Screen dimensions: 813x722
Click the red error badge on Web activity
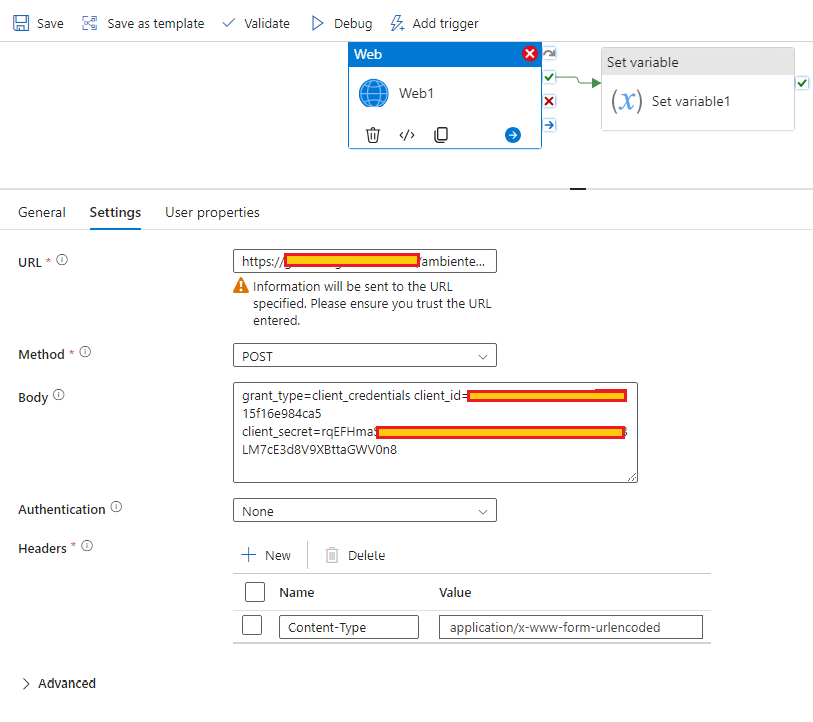pyautogui.click(x=529, y=53)
